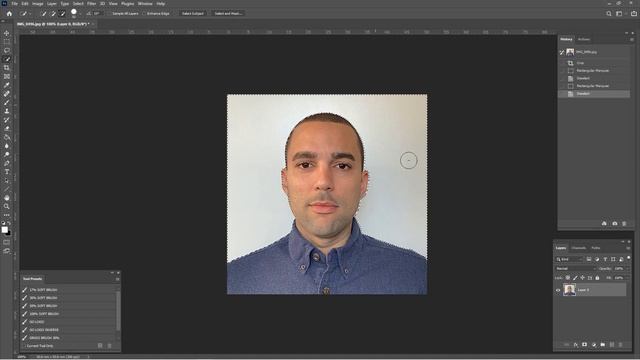640x360 pixels.
Task: Select the Zoom tool
Action: 7,206
